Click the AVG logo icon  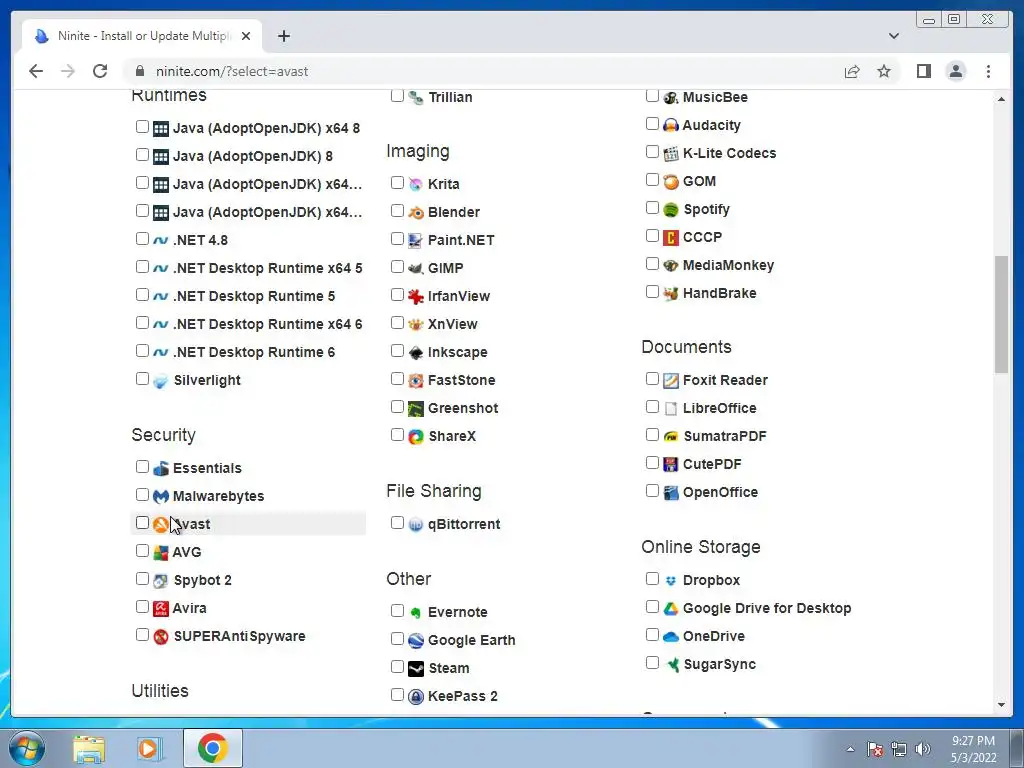pyautogui.click(x=161, y=552)
